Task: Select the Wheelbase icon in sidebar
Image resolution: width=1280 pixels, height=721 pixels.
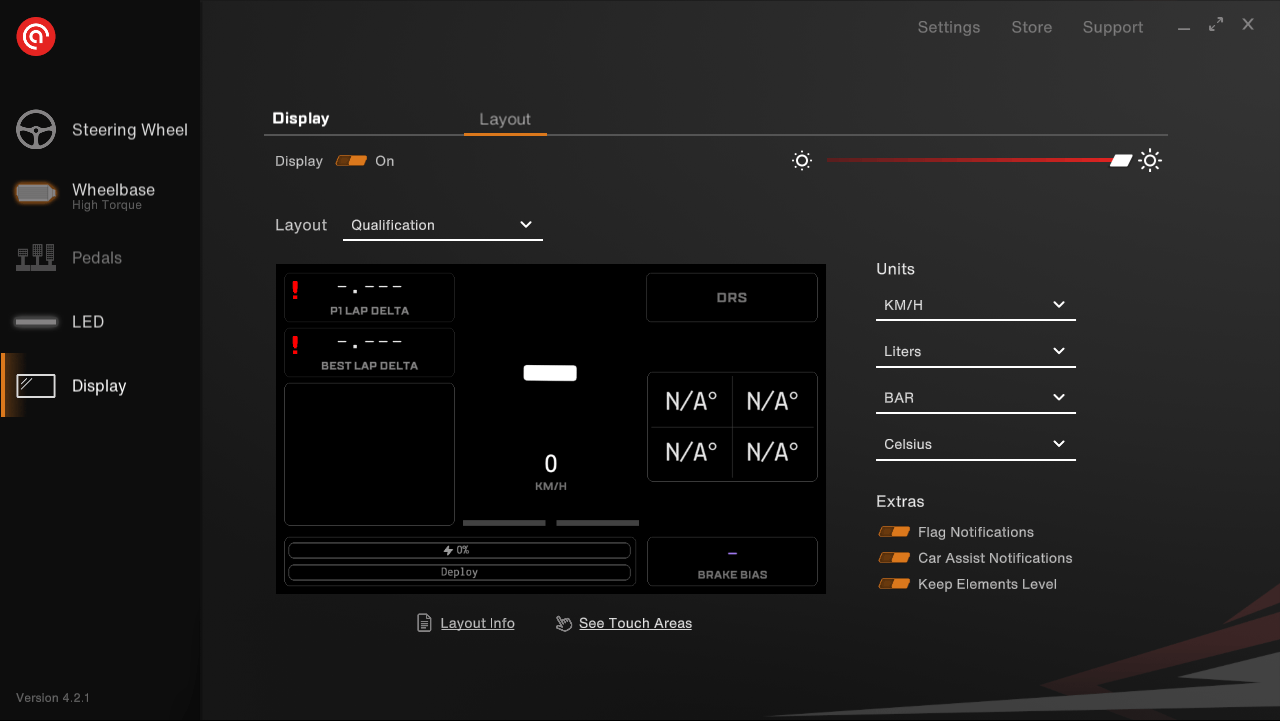Action: [36, 193]
